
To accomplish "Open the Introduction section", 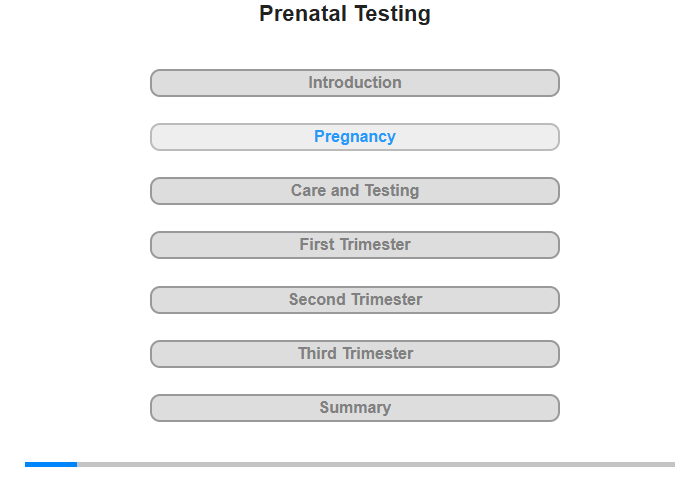I will [x=355, y=83].
